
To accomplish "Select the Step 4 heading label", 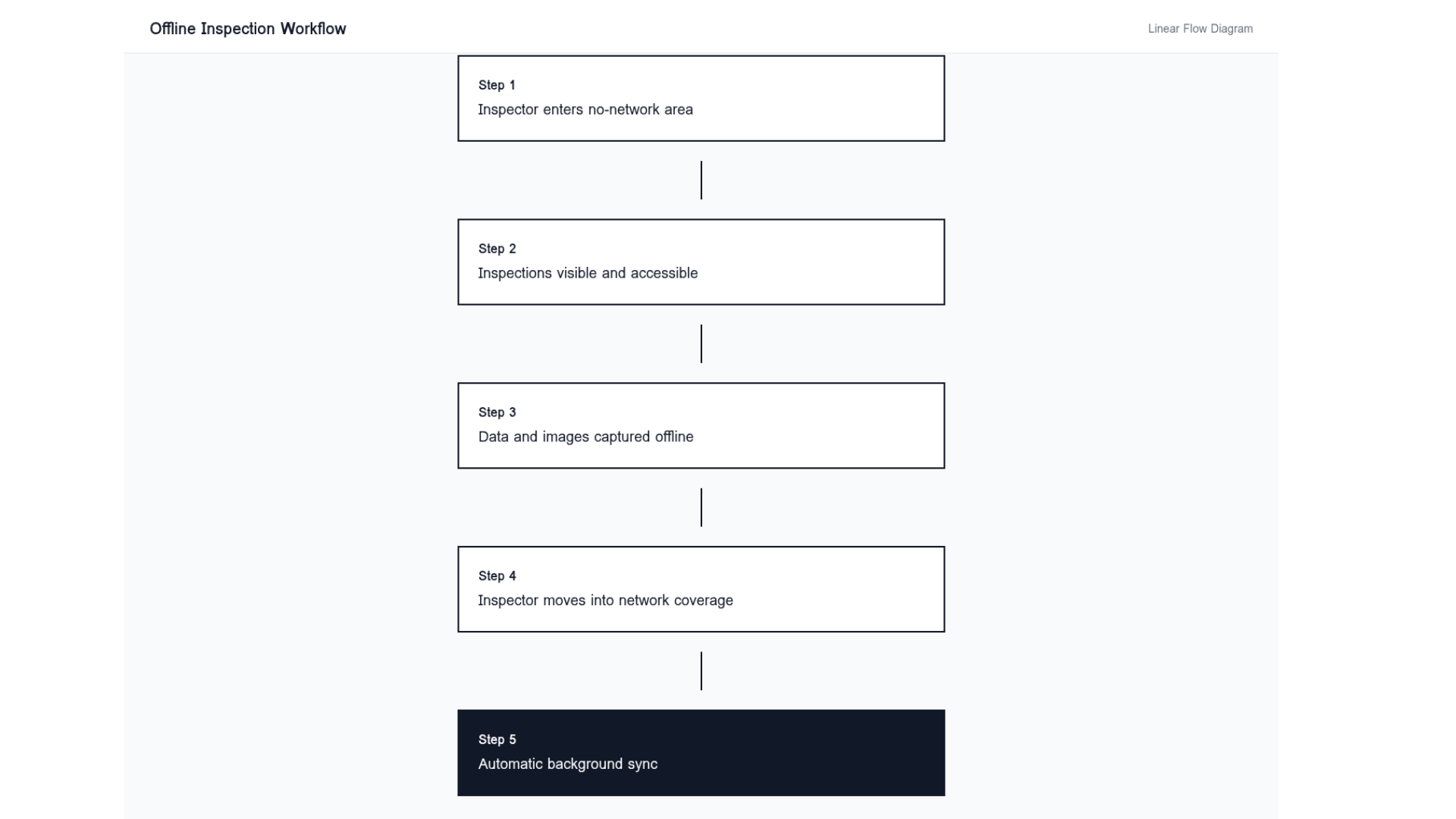I will click(497, 576).
